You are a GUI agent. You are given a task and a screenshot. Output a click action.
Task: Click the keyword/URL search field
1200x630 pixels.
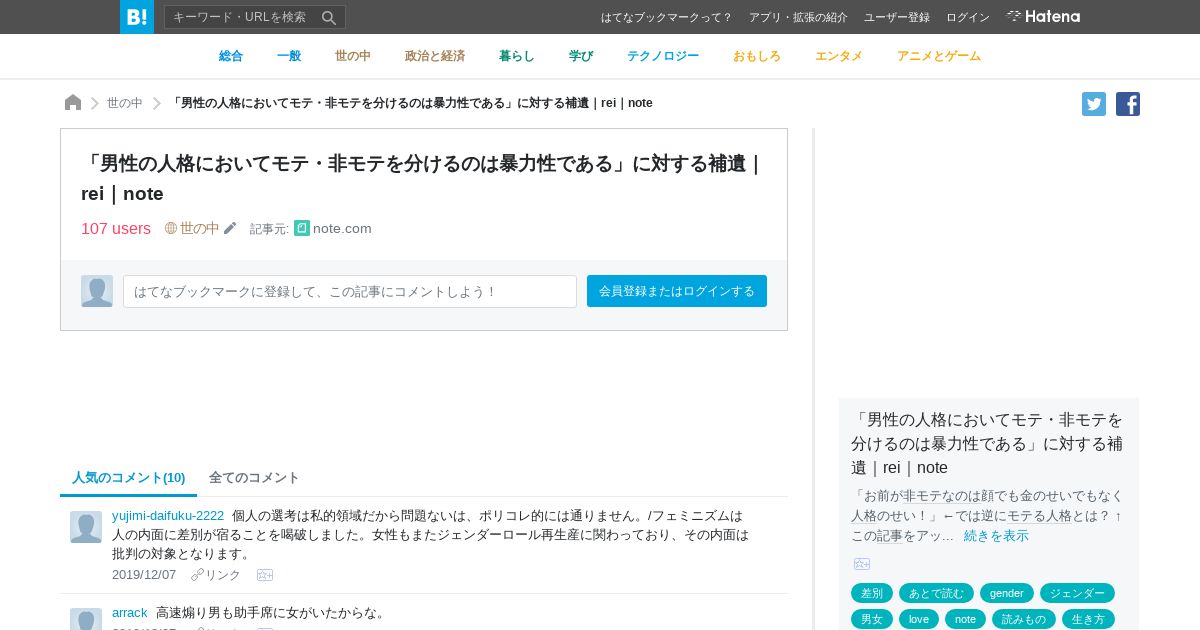tap(242, 17)
